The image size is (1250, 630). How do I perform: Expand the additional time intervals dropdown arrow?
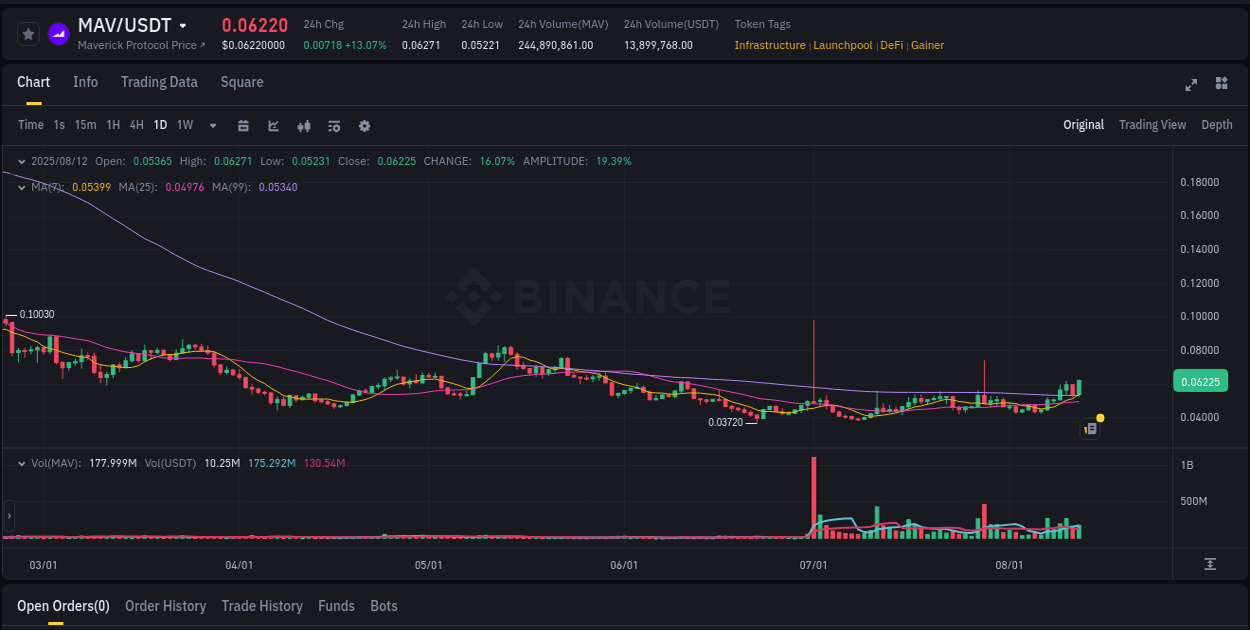pos(212,125)
